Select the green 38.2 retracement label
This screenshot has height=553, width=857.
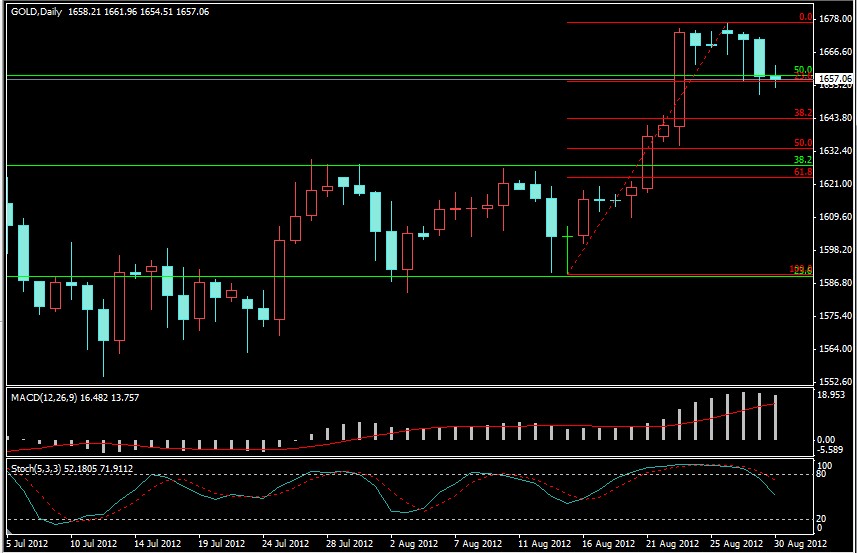point(802,159)
